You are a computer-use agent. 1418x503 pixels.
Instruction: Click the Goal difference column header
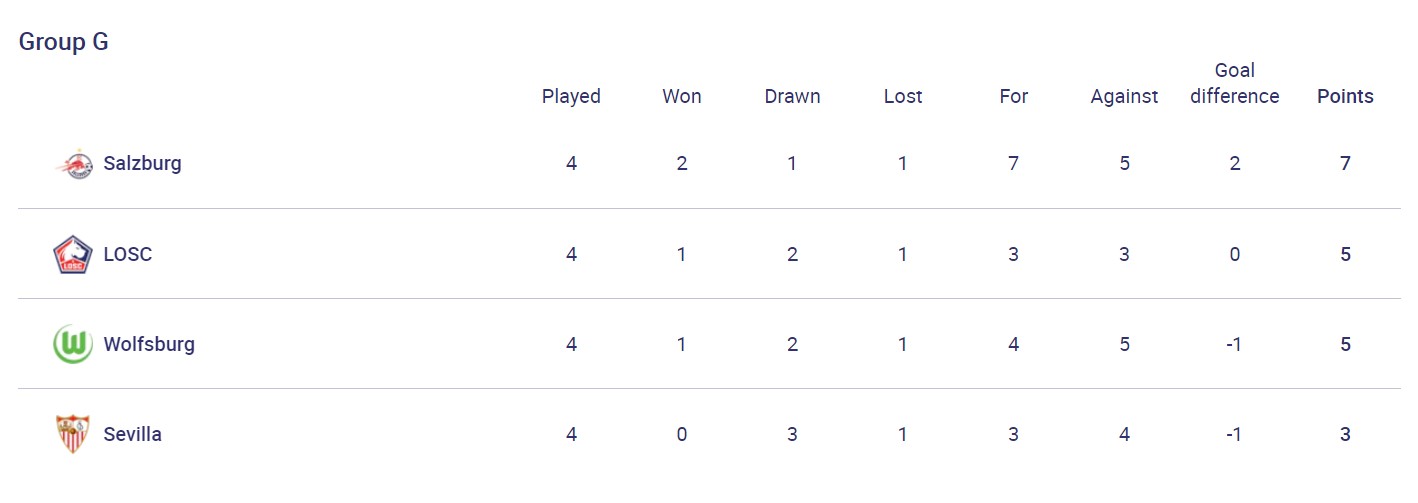(1235, 84)
